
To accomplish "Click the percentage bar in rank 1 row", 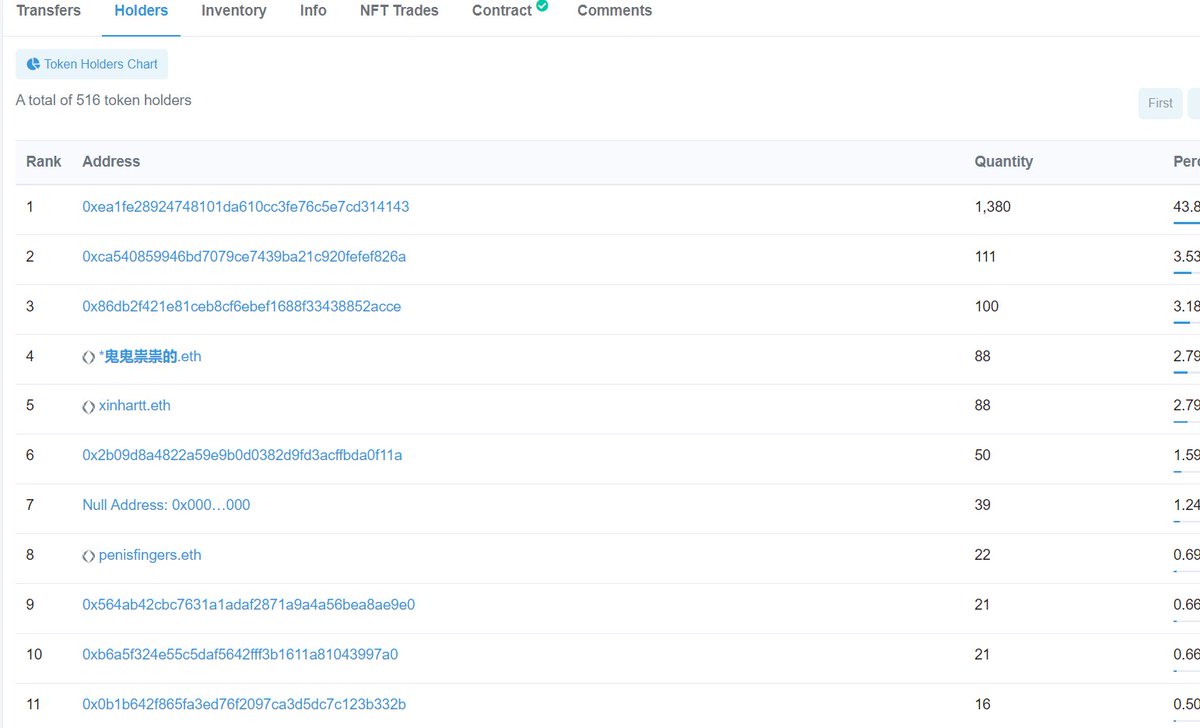I will click(x=1186, y=222).
